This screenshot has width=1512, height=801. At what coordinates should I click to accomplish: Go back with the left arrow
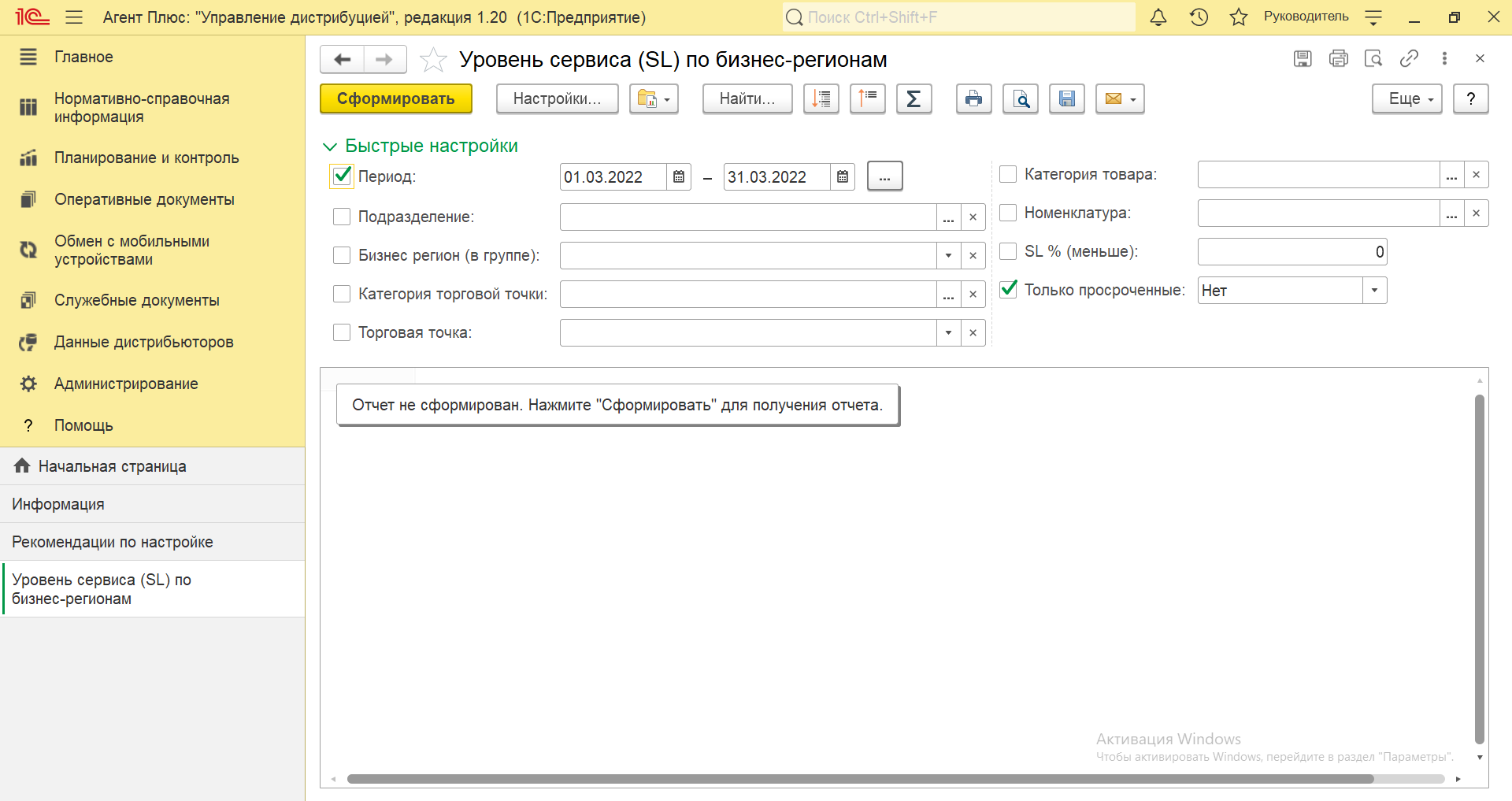[343, 59]
